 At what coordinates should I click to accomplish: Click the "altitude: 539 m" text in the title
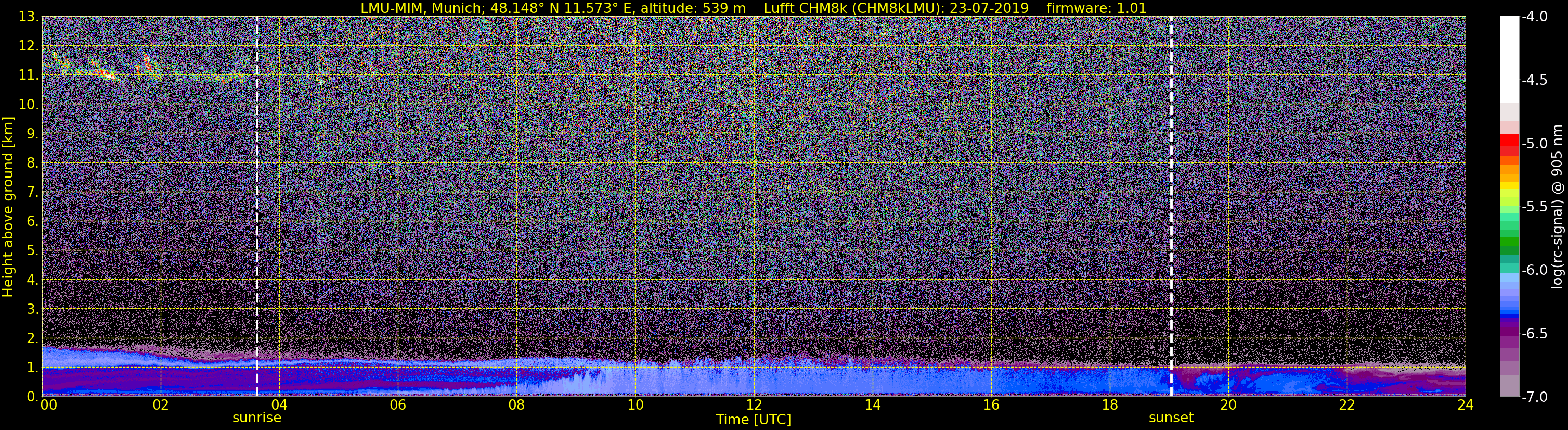click(x=693, y=8)
